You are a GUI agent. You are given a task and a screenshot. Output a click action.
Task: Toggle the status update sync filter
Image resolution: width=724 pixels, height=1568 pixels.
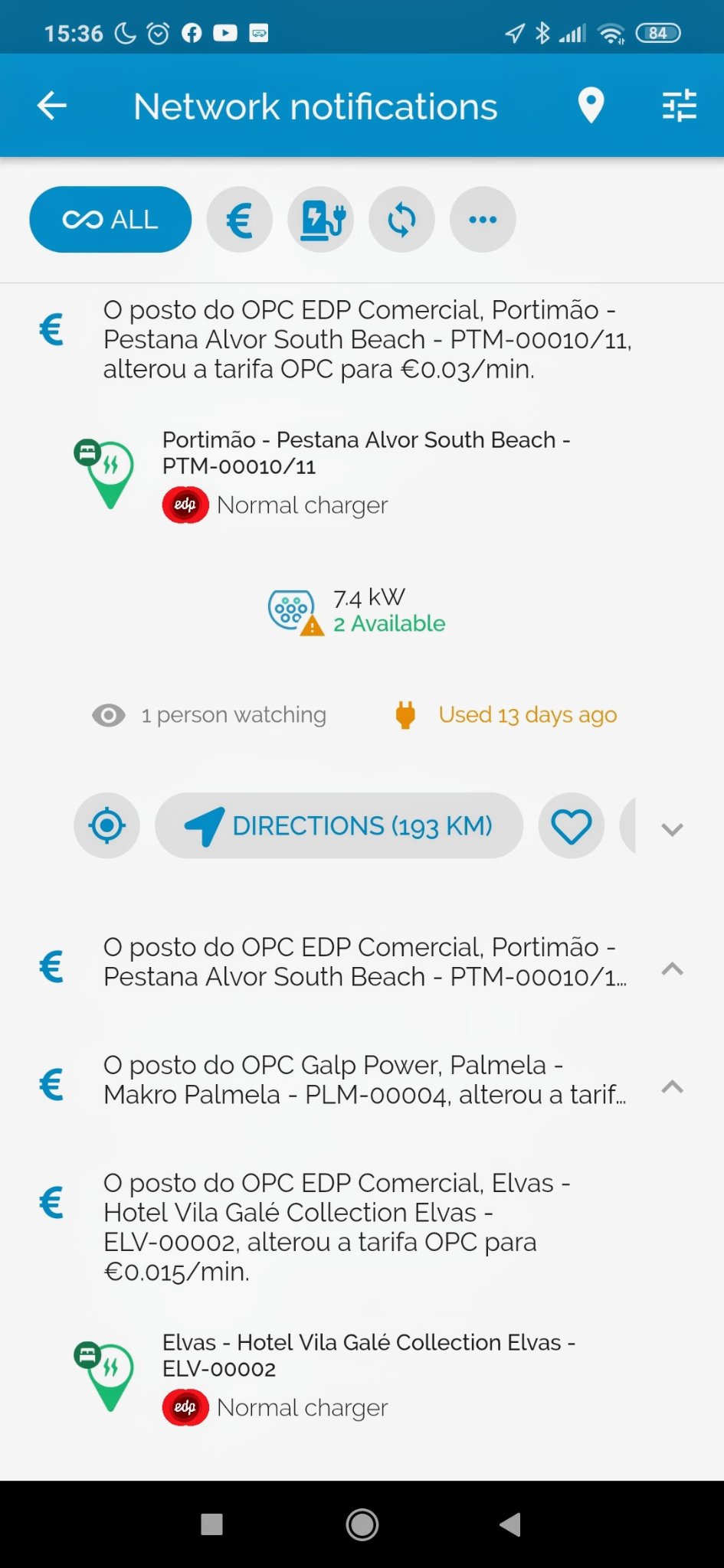coord(401,220)
